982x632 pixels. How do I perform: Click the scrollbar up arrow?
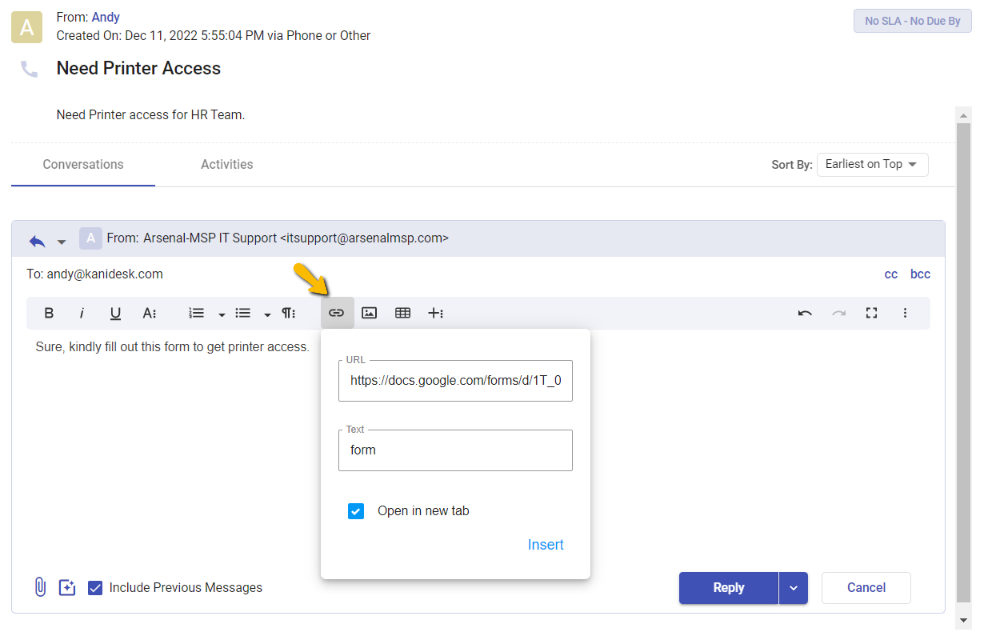[964, 115]
